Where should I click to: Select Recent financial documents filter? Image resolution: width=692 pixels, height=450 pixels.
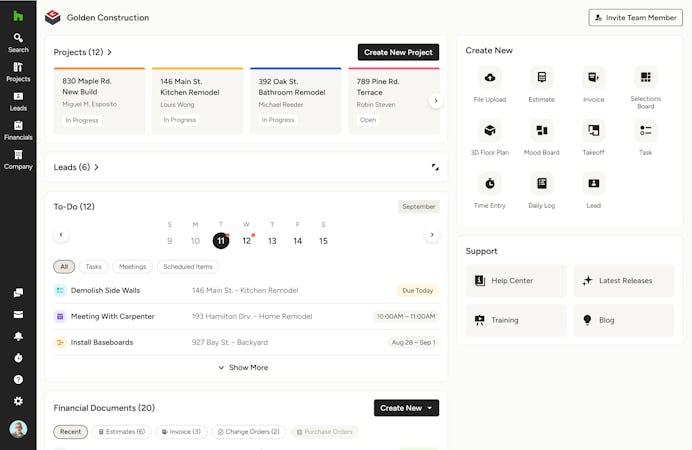coord(71,431)
